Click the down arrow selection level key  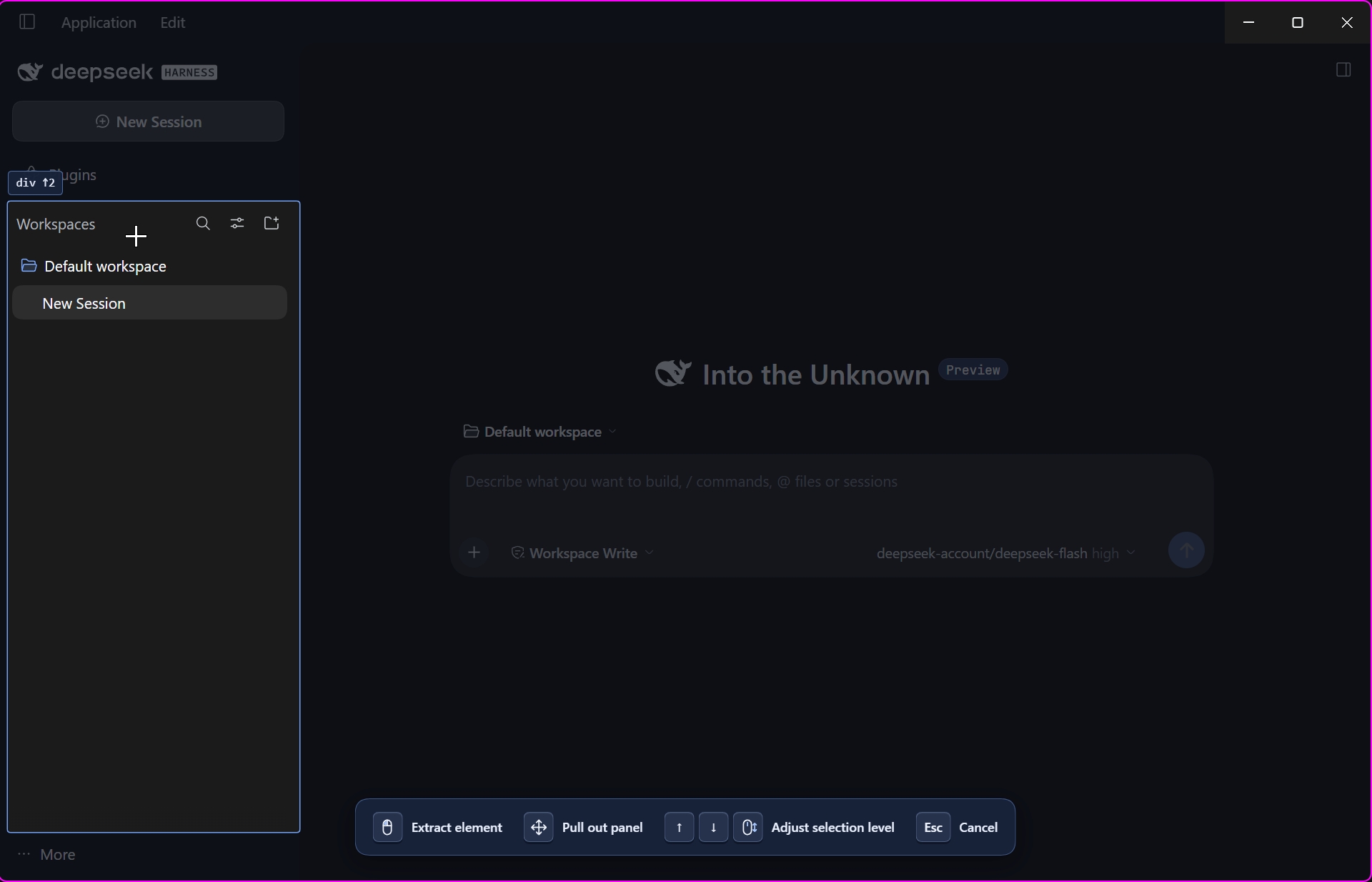[713, 827]
